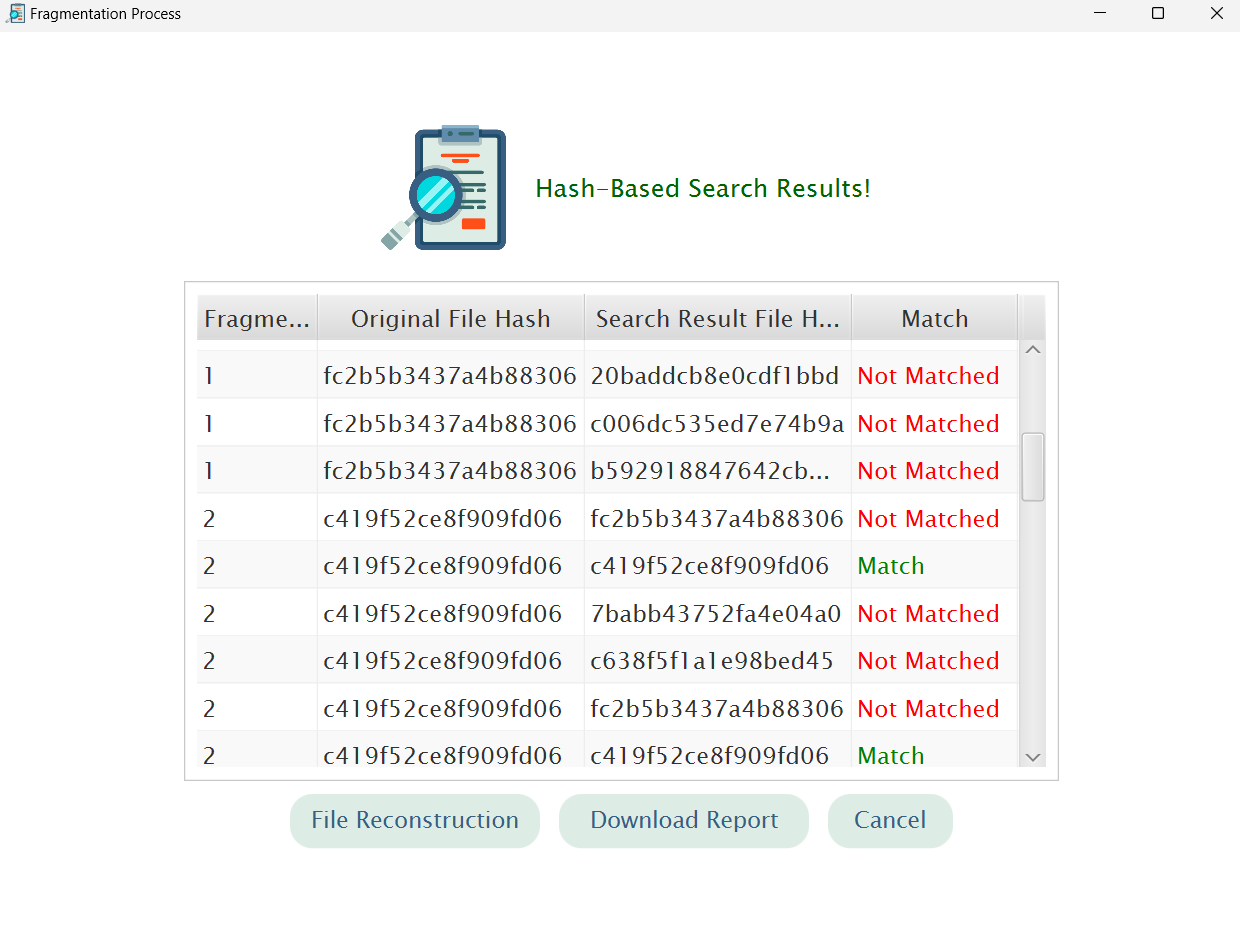Click the Download Report button
The image size is (1240, 927).
pos(683,820)
